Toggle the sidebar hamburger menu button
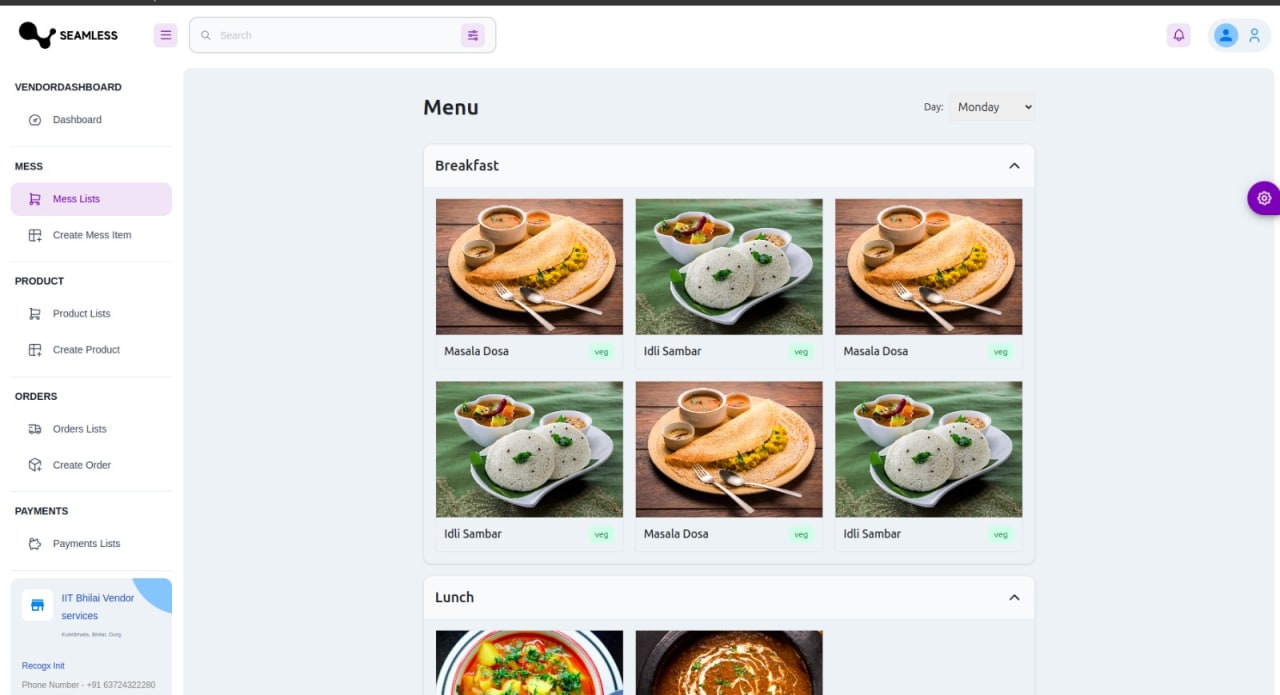 [x=166, y=35]
